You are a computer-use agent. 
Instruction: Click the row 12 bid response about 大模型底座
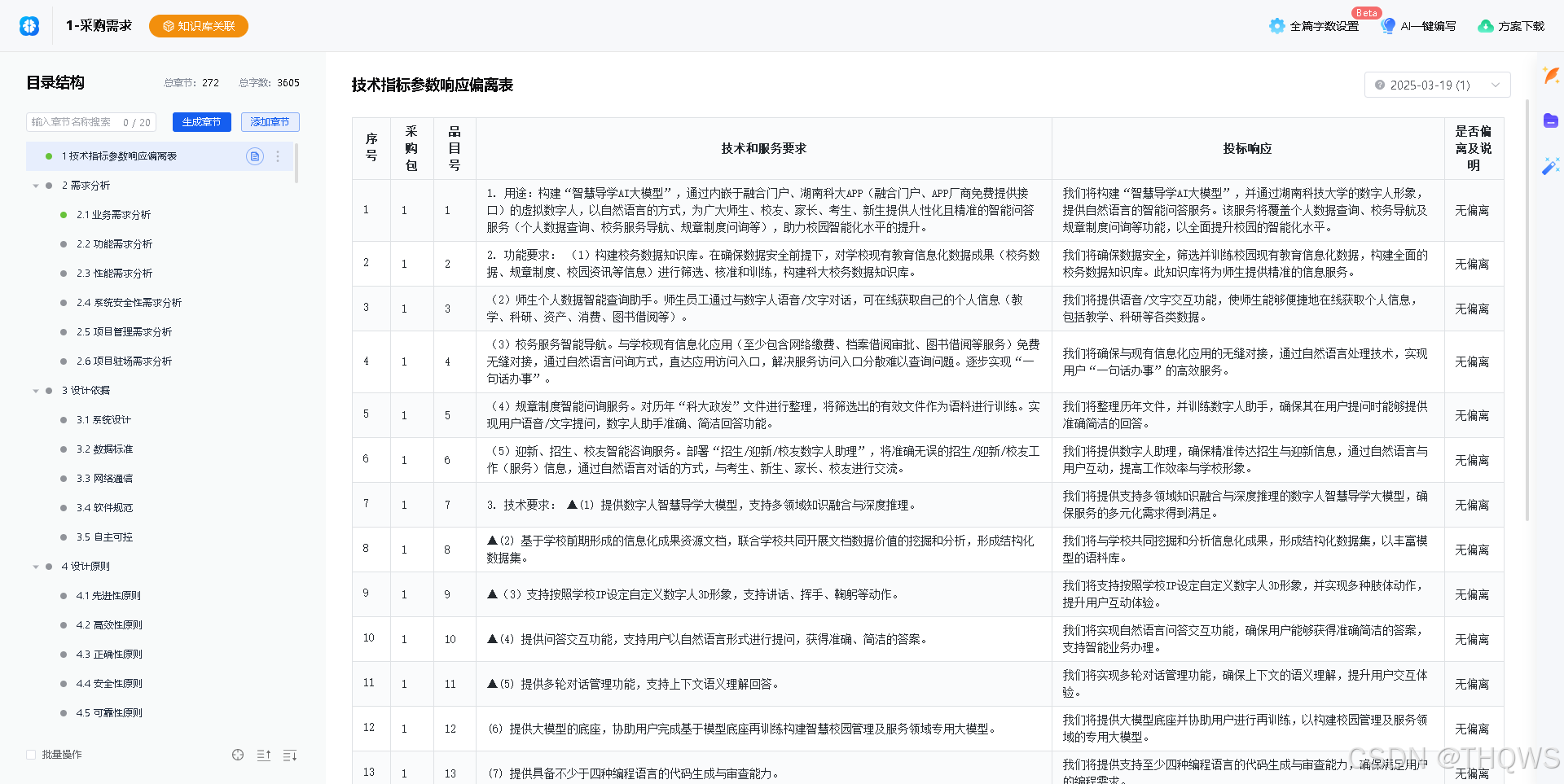(x=1245, y=729)
